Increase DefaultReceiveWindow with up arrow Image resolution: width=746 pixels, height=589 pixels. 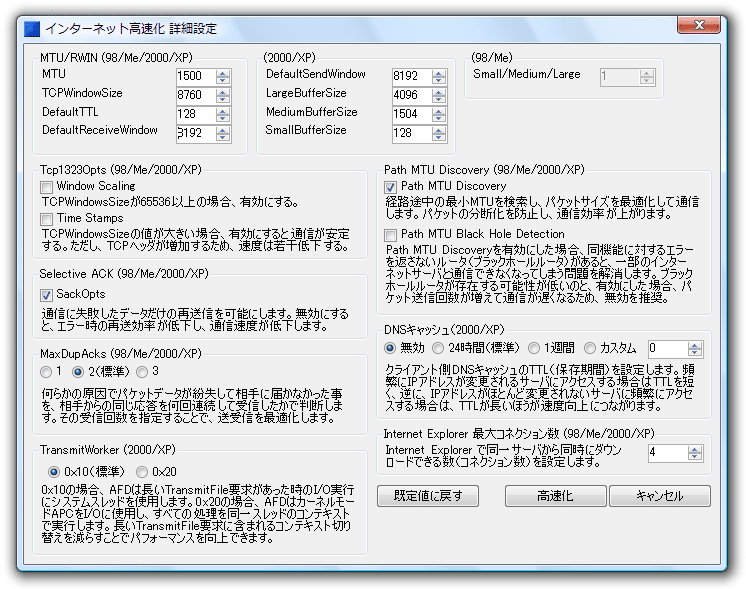tap(223, 130)
